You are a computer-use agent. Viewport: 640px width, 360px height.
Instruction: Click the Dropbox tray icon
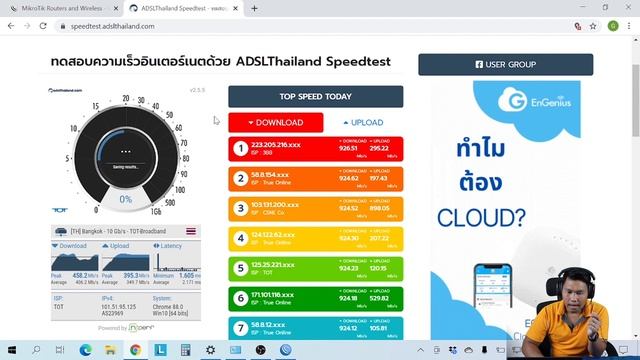[453, 350]
